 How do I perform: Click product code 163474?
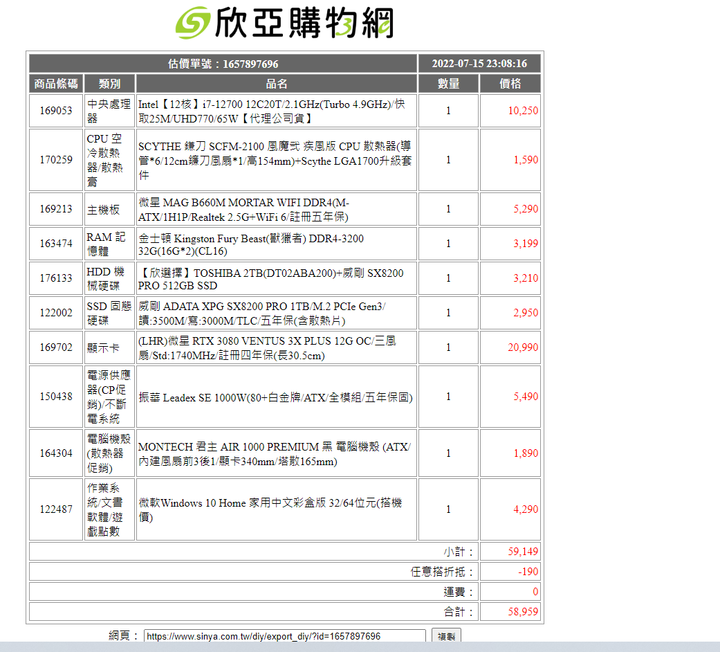56,243
